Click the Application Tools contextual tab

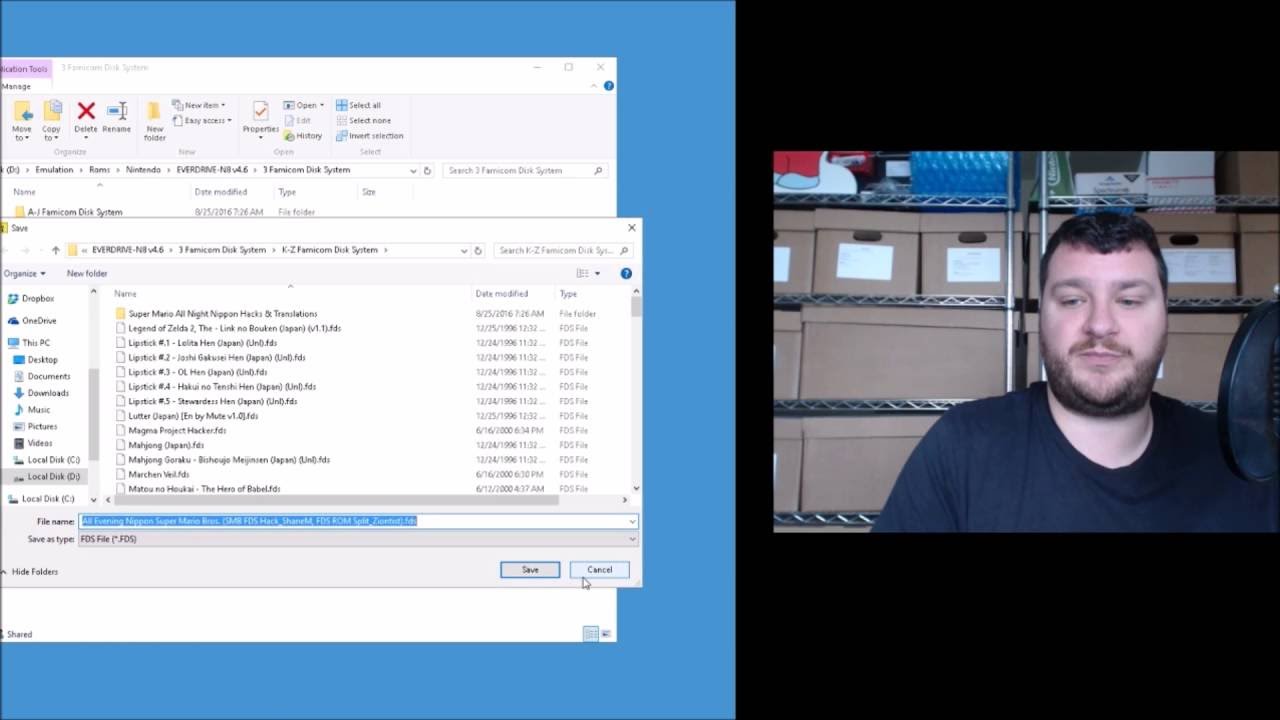[24, 69]
